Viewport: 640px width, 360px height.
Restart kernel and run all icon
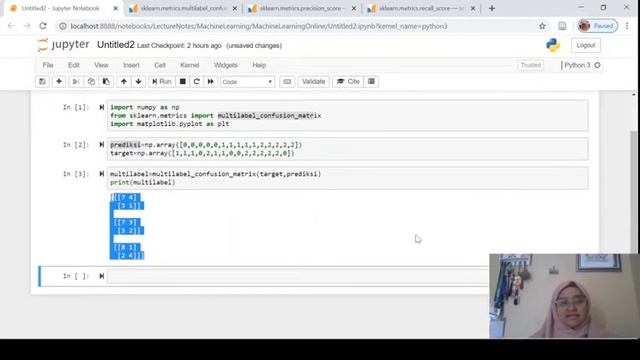click(x=211, y=82)
